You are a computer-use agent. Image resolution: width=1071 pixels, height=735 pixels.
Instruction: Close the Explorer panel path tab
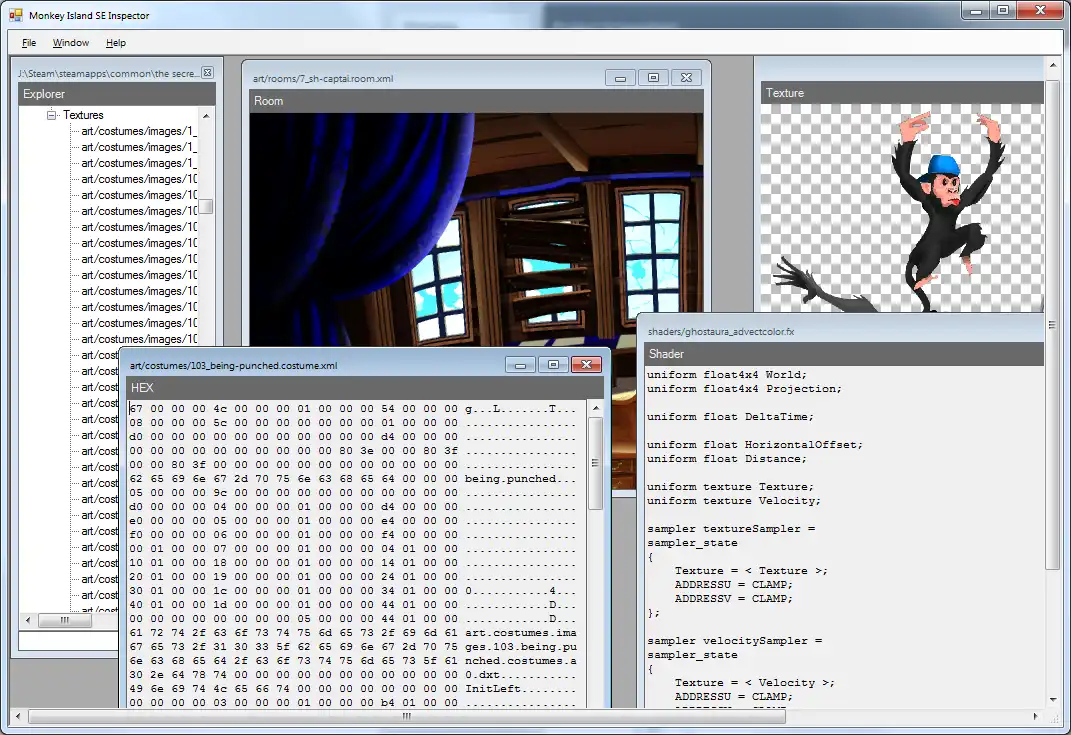point(208,72)
